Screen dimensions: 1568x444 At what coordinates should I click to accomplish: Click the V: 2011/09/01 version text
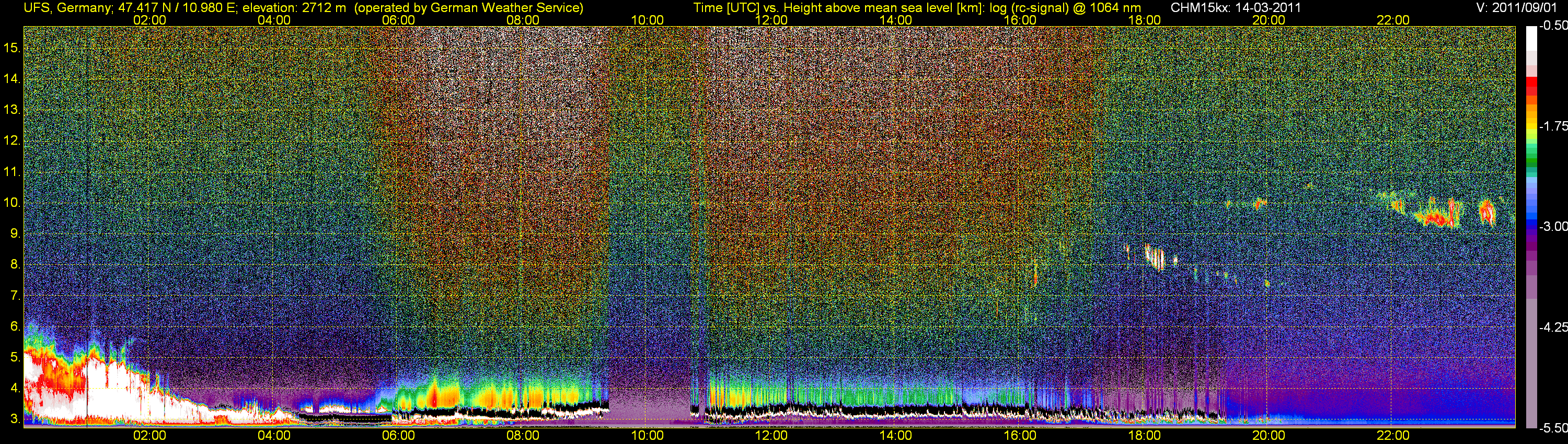click(1518, 8)
